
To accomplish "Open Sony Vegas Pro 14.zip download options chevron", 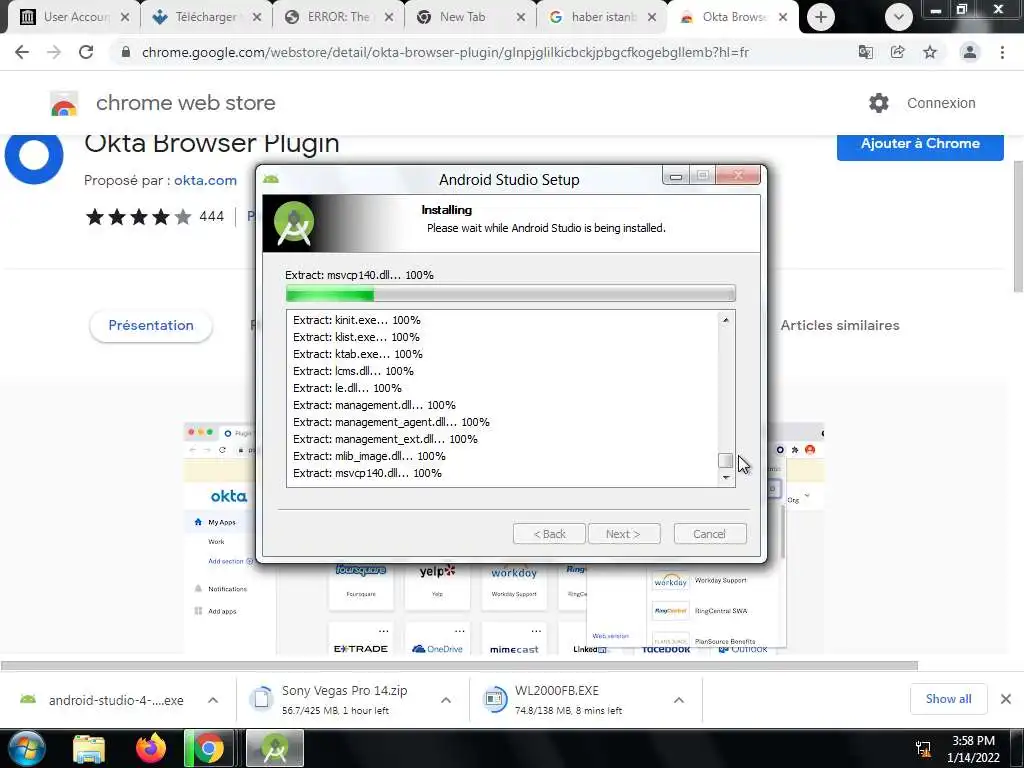I will coord(446,700).
